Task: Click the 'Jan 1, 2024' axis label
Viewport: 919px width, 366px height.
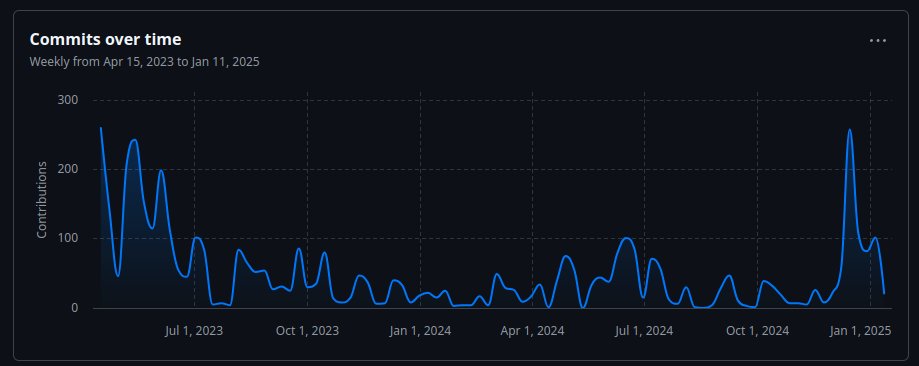Action: point(420,331)
